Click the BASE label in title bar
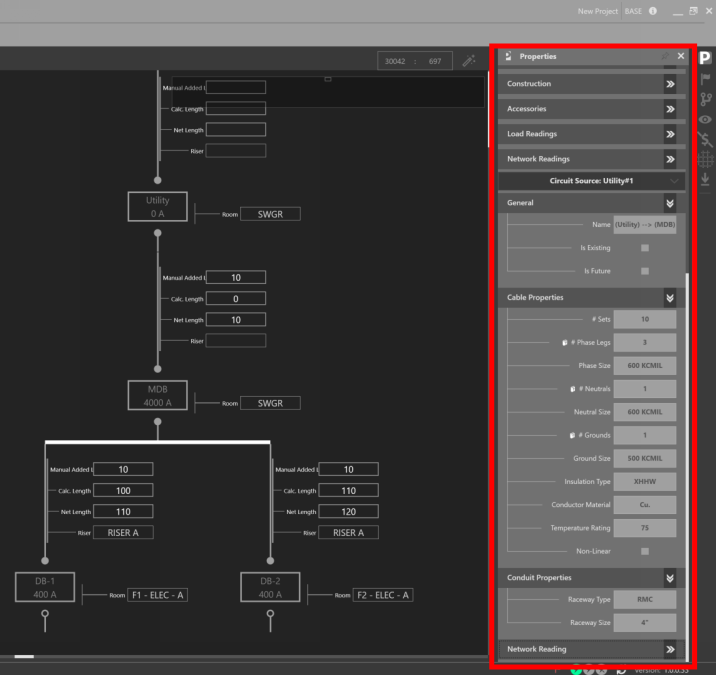Image resolution: width=716 pixels, height=675 pixels. pos(633,11)
